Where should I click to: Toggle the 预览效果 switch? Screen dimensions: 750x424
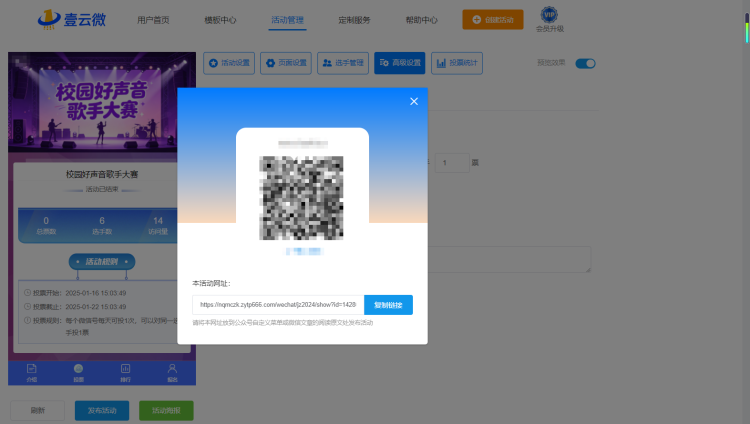point(585,63)
